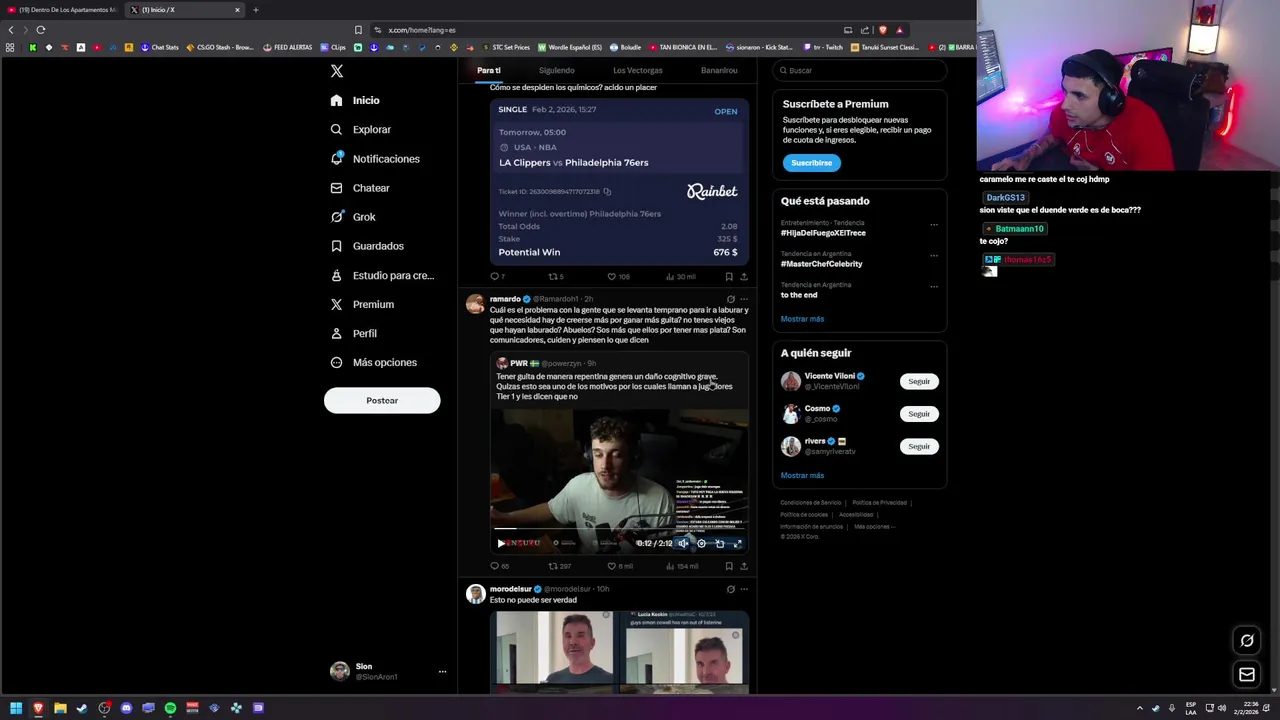Open Más opciones menu
The image size is (1280, 720).
[x=373, y=362]
